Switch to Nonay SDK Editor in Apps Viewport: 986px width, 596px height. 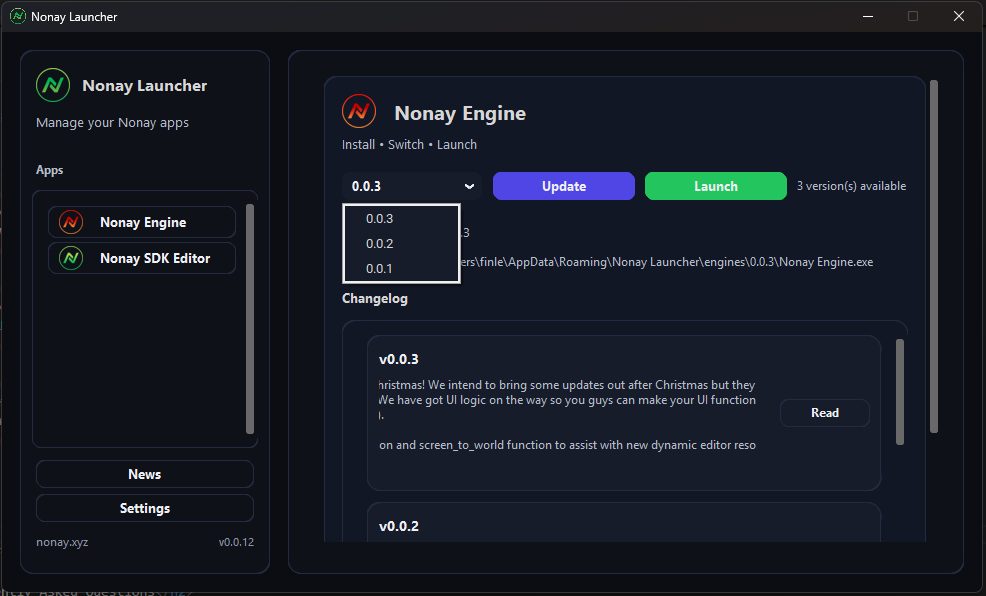(x=141, y=258)
